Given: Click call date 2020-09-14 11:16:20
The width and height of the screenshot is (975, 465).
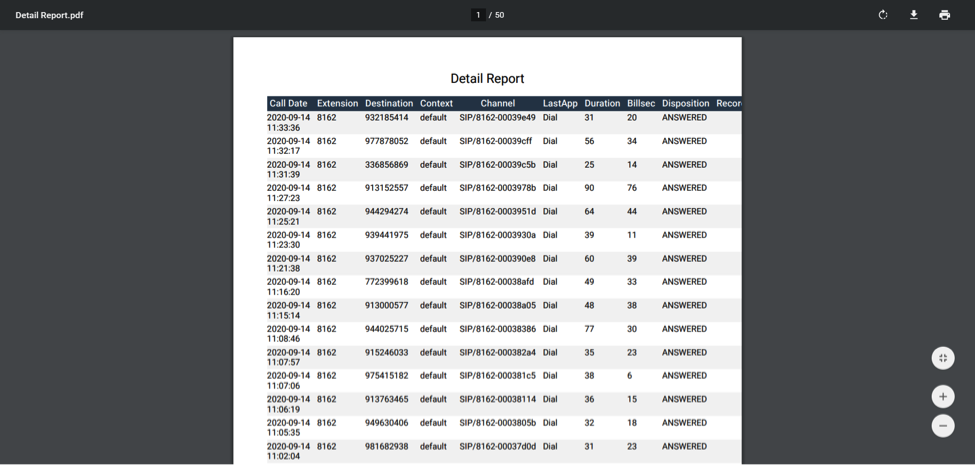Looking at the screenshot, I should 289,287.
